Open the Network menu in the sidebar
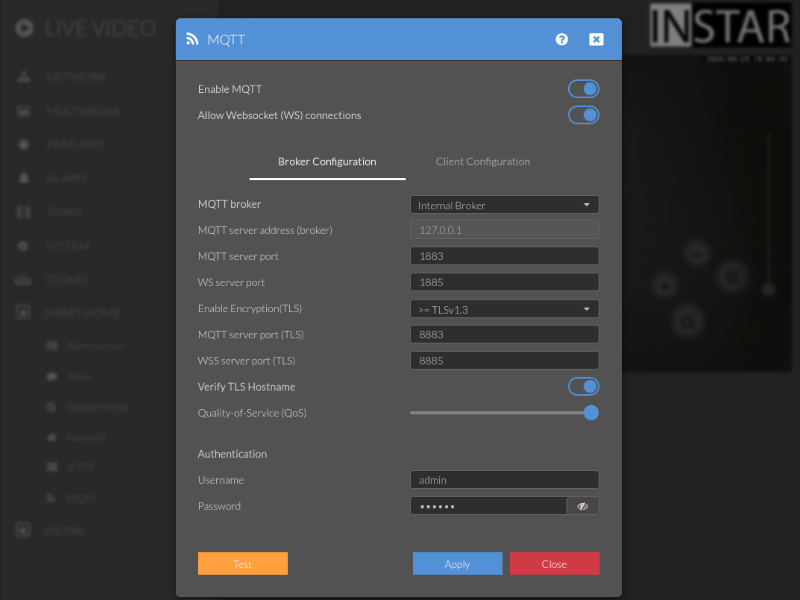This screenshot has height=600, width=800. click(x=77, y=77)
